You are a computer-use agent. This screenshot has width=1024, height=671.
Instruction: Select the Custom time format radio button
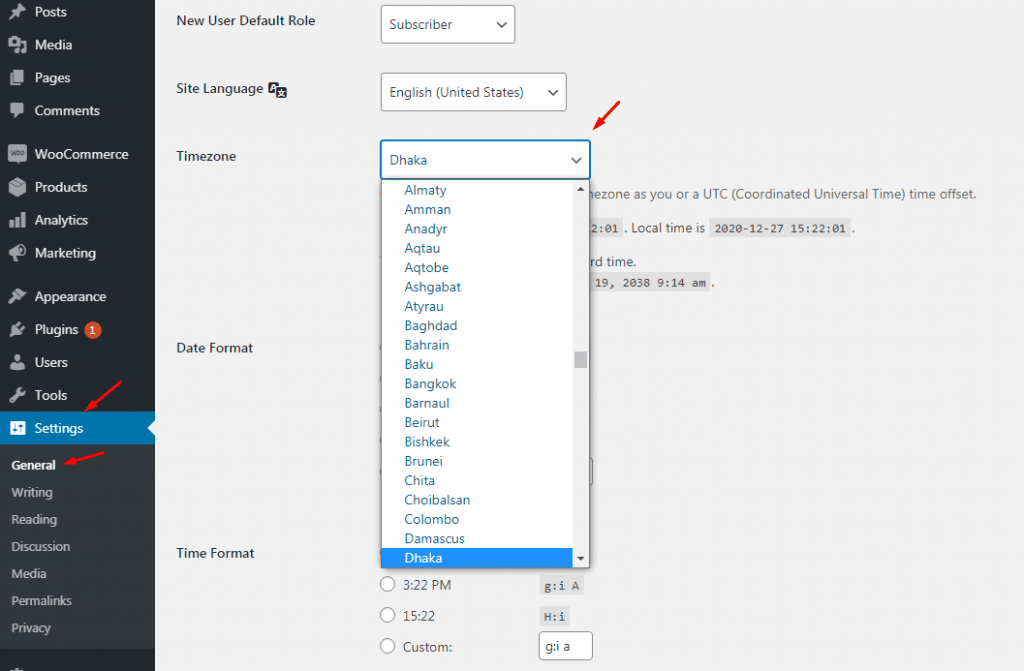click(388, 647)
